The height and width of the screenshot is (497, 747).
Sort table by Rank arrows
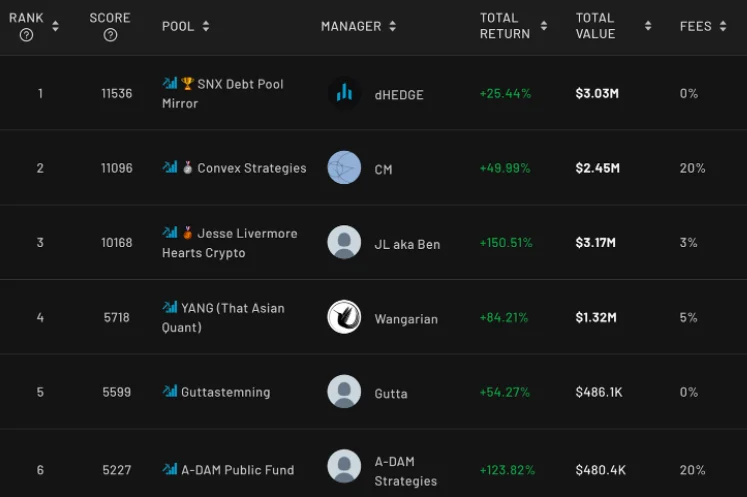[x=55, y=26]
